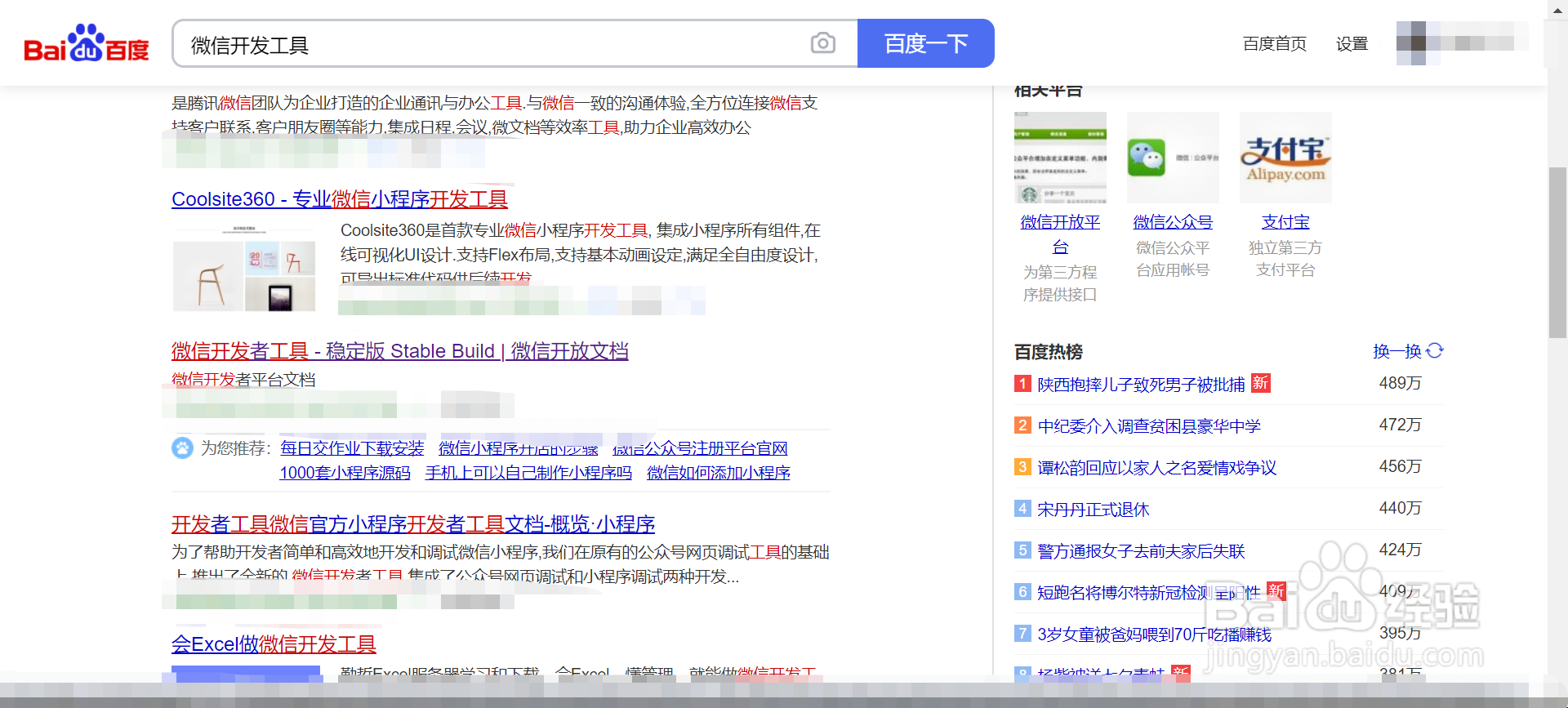Open hot topic 短跑名将博尔特新冠检测
This screenshot has width=1568, height=708.
coord(1149,593)
